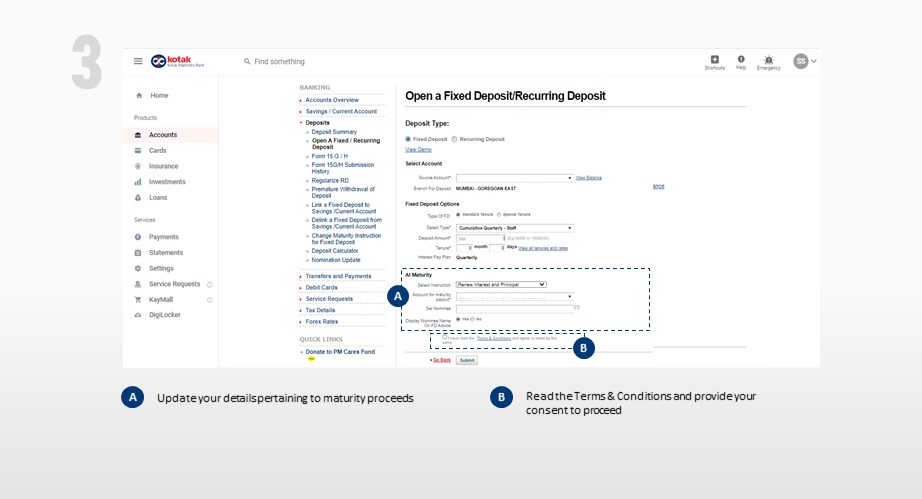Open Home in the sidebar

pyautogui.click(x=159, y=95)
